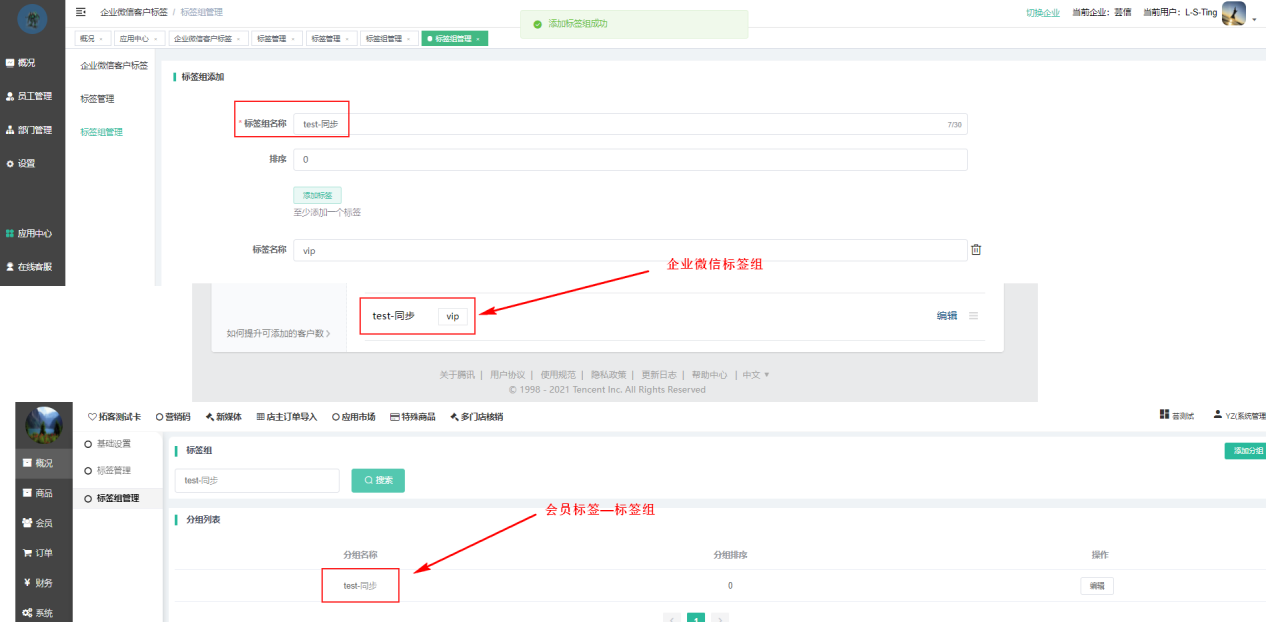Click the green 搜索 button

(x=378, y=481)
